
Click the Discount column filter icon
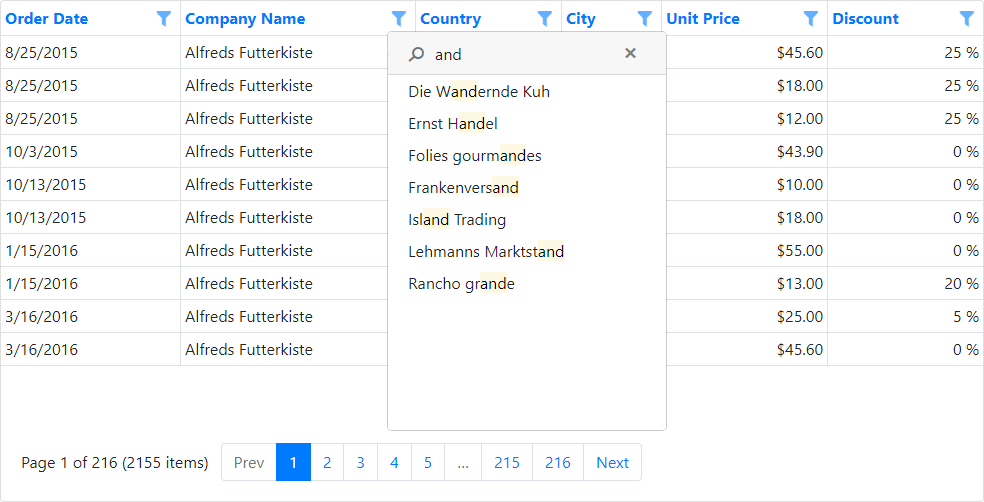pos(967,19)
